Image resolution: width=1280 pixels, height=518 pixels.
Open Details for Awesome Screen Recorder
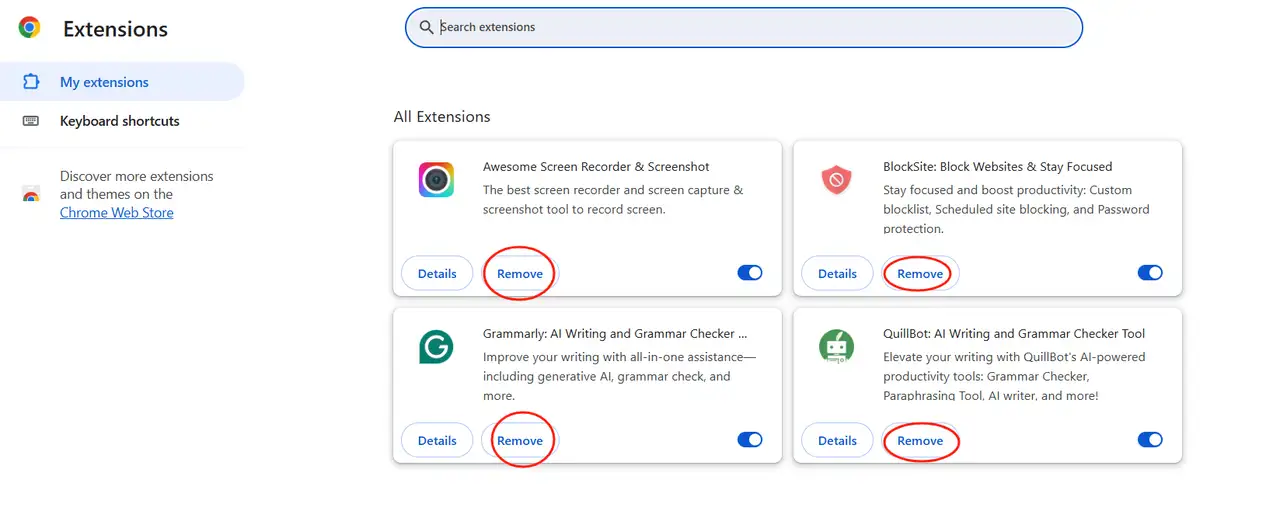tap(437, 273)
